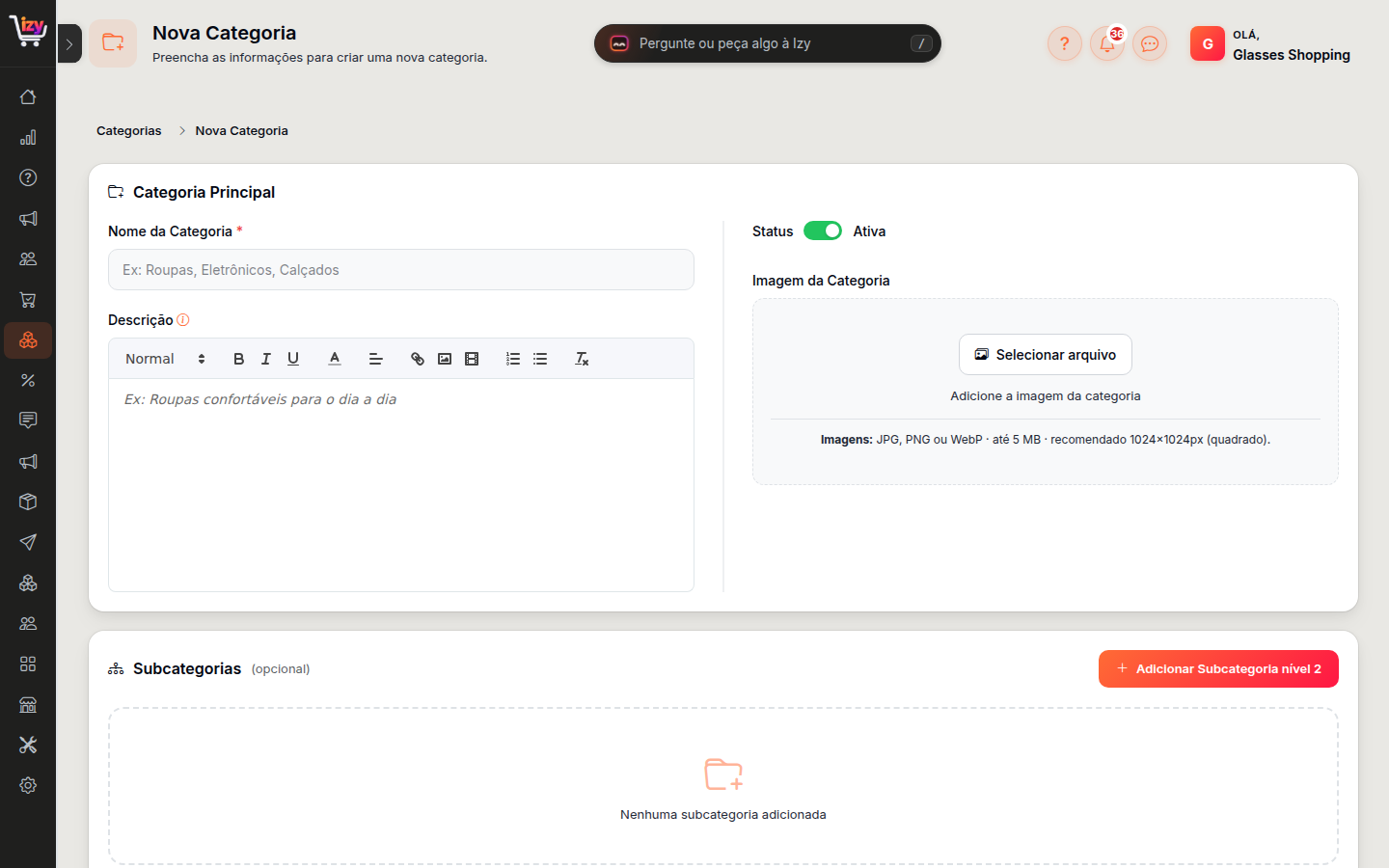Viewport: 1389px width, 868px height.
Task: Click the izy cart logo
Action: (x=28, y=31)
